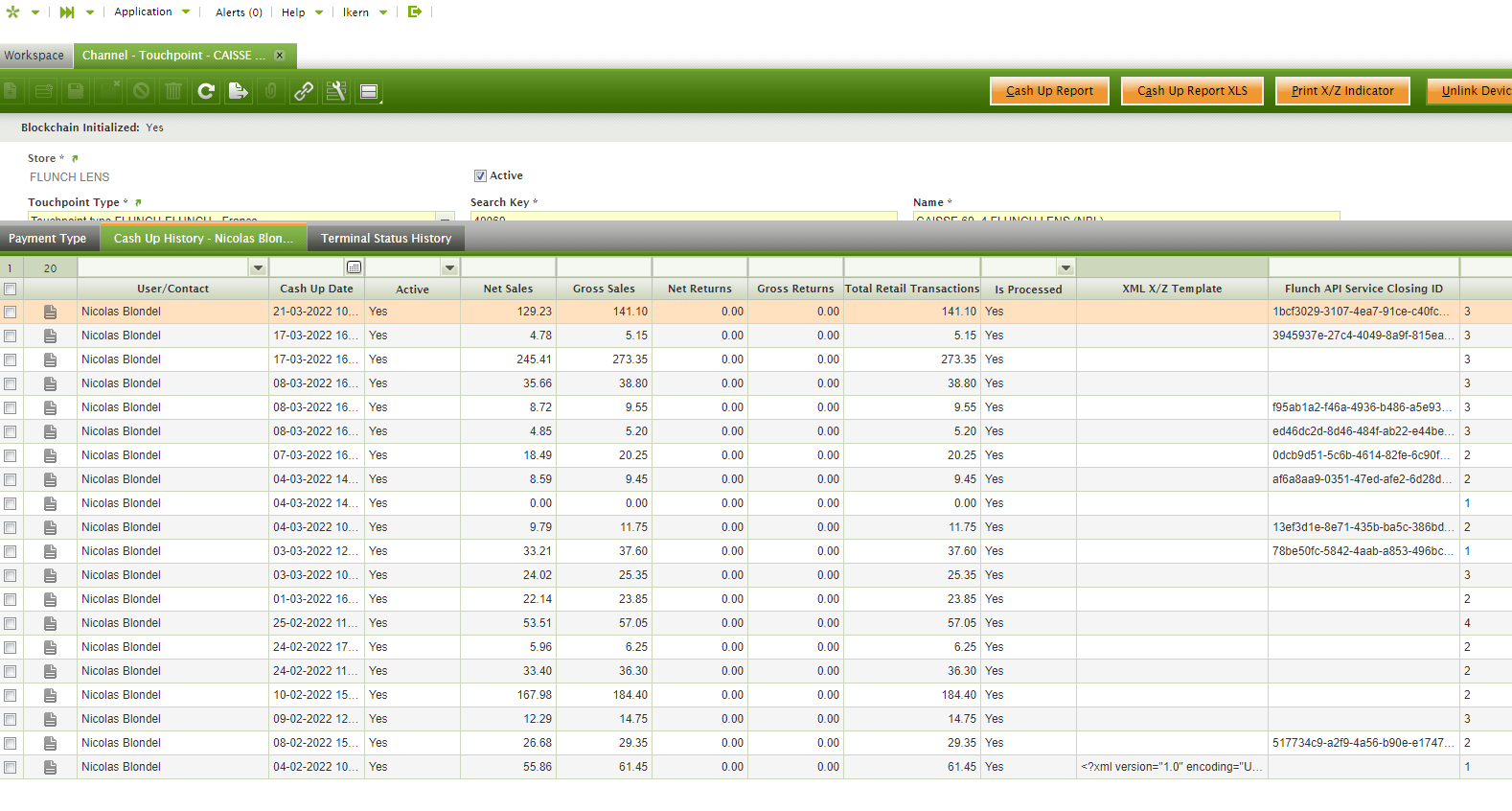The height and width of the screenshot is (811, 1512).
Task: Click the Net Sales filter field
Action: (508, 267)
